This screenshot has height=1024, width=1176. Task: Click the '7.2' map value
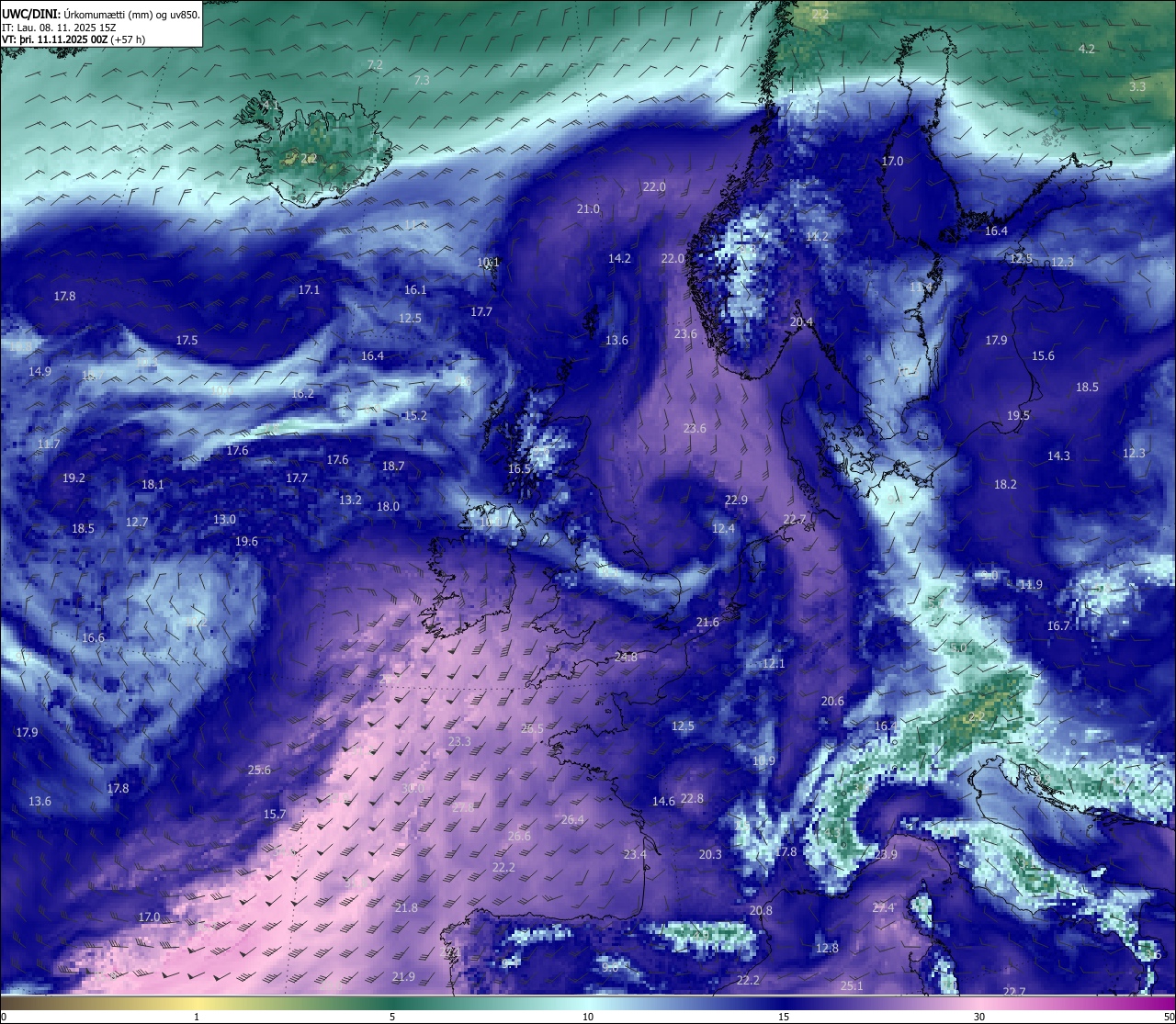[375, 64]
